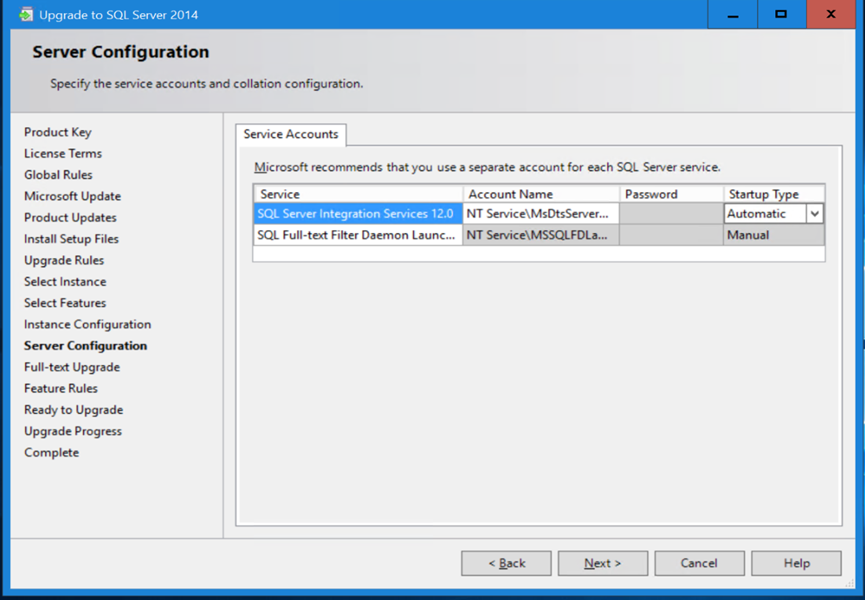
Task: Open the Startup Type dropdown for Integration Services
Action: (815, 214)
